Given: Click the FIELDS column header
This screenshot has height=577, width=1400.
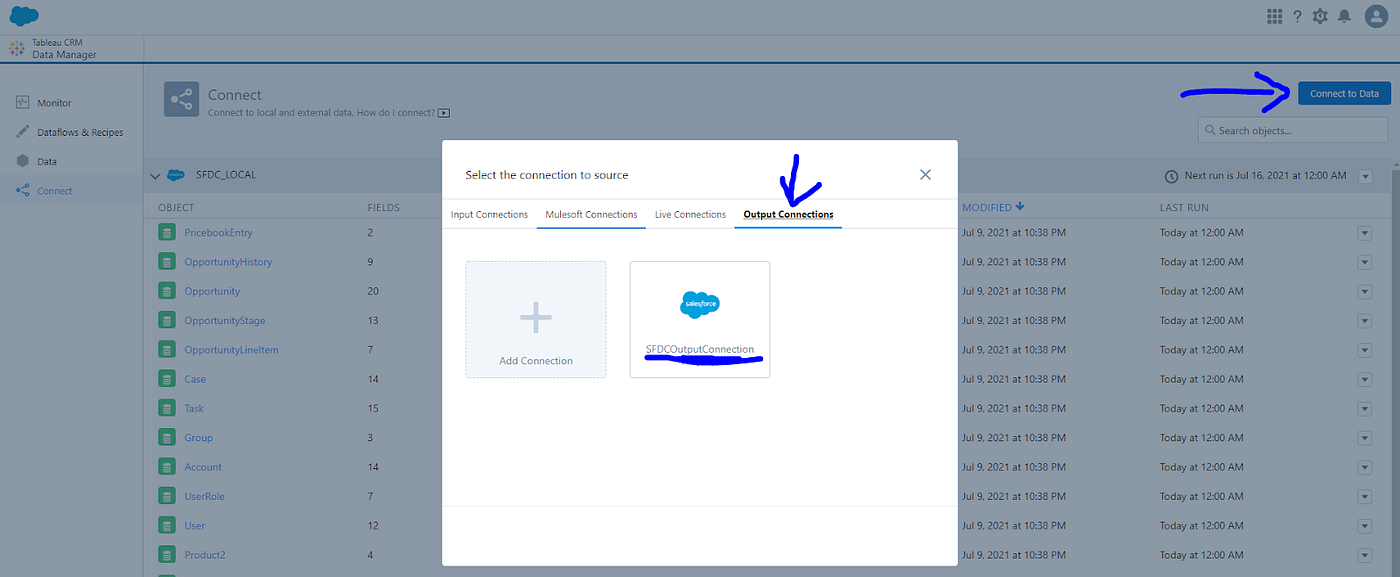Looking at the screenshot, I should (384, 208).
